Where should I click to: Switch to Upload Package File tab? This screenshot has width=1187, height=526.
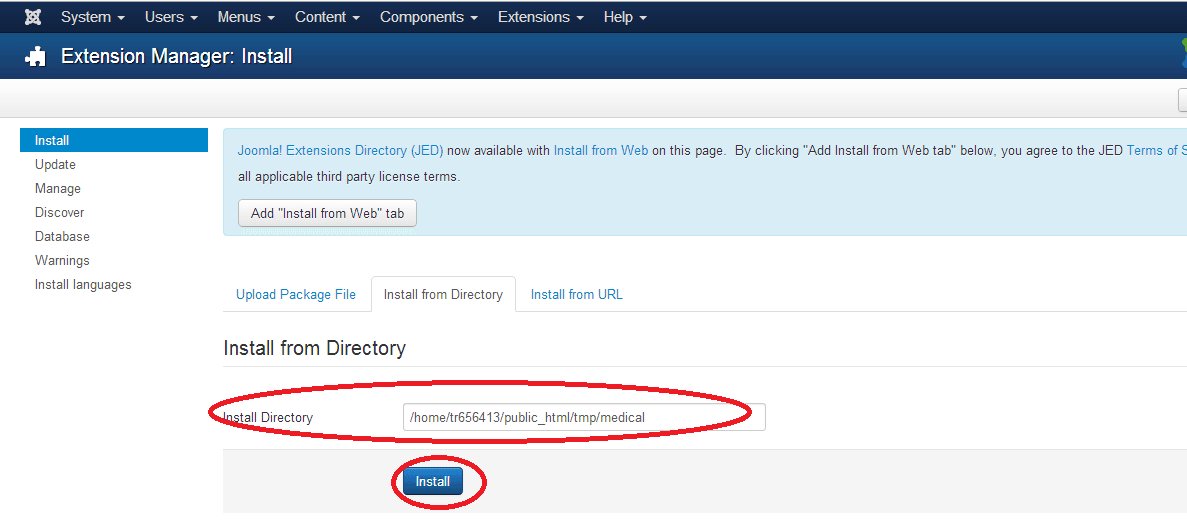coord(296,294)
